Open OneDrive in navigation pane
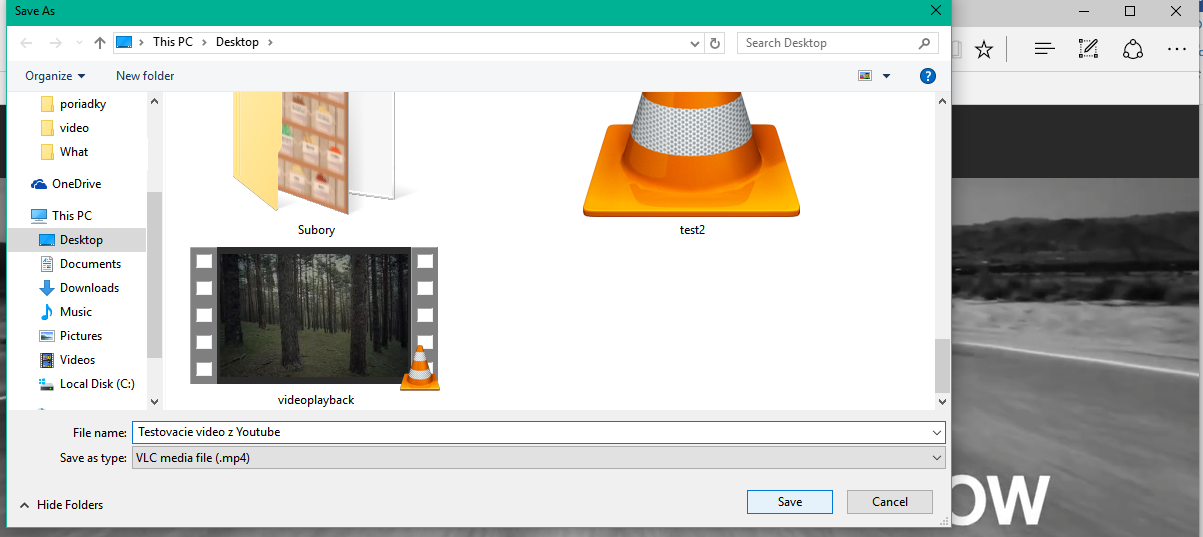Viewport: 1203px width, 537px height. (76, 184)
